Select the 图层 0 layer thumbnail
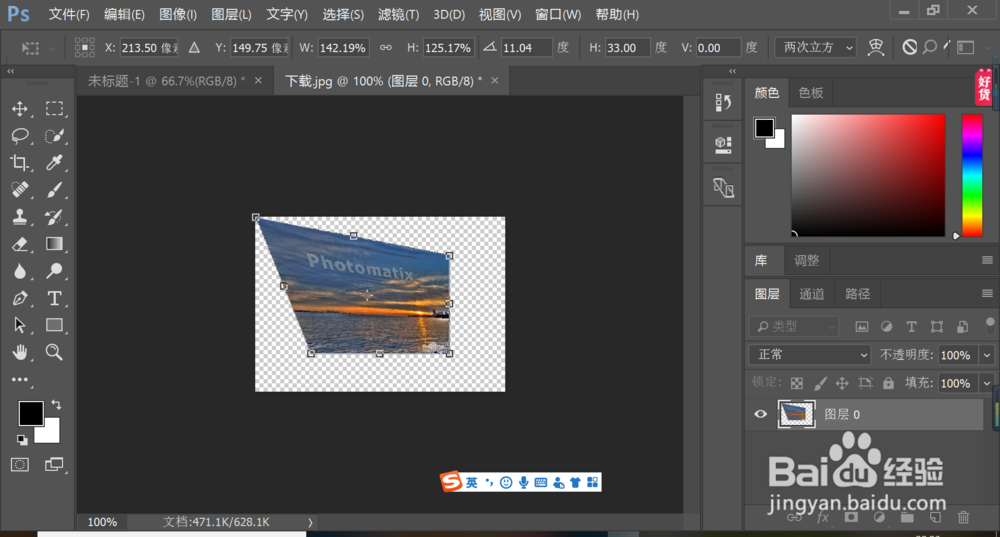Viewport: 1000px width, 537px height. 796,414
